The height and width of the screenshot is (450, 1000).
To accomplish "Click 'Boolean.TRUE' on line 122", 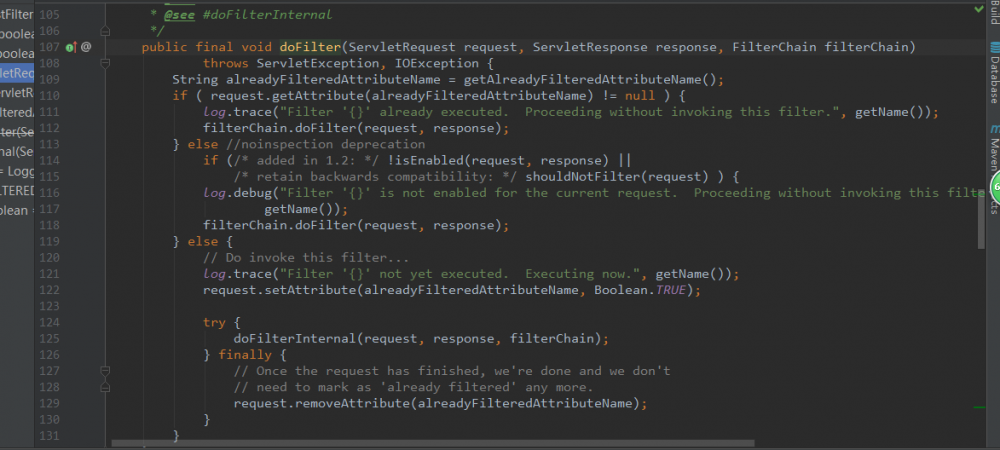I will 640,290.
